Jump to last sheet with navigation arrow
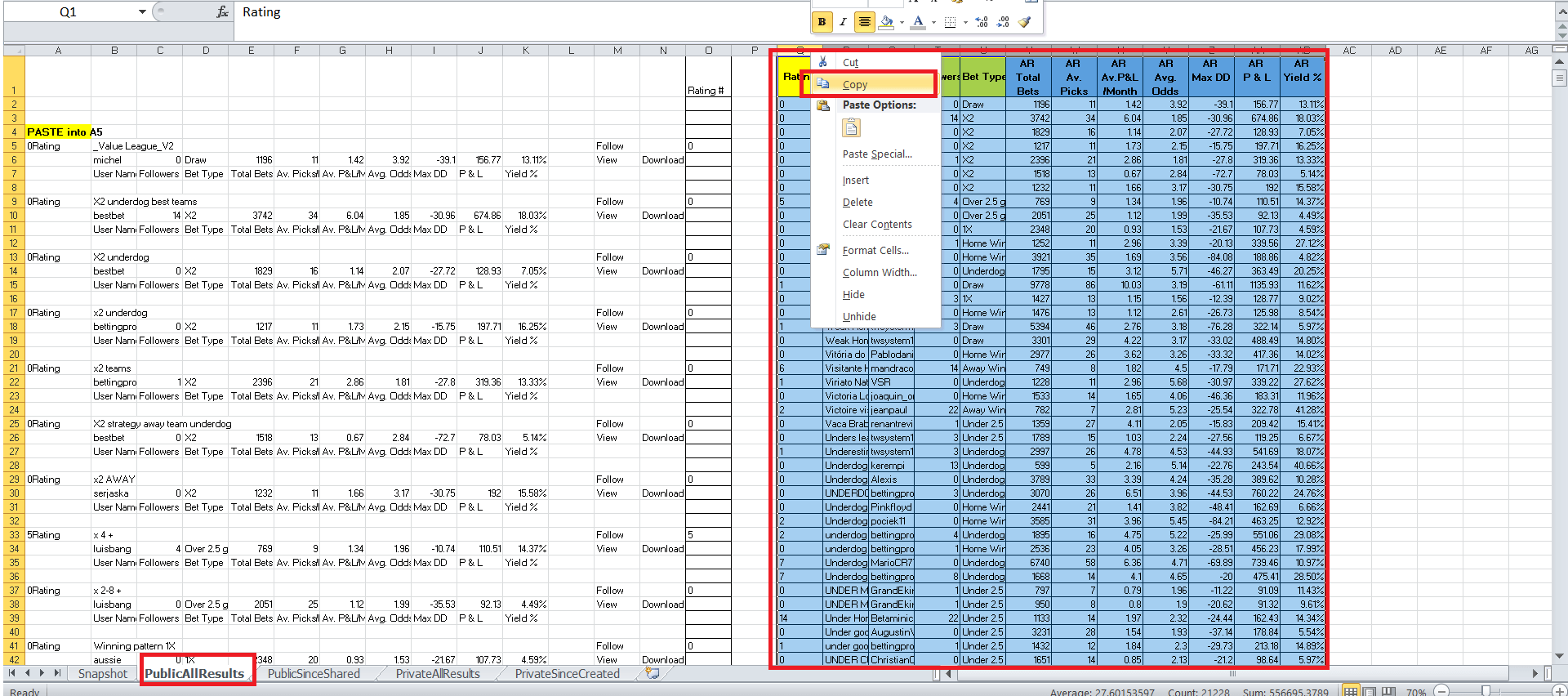The image size is (1568, 696). (57, 673)
